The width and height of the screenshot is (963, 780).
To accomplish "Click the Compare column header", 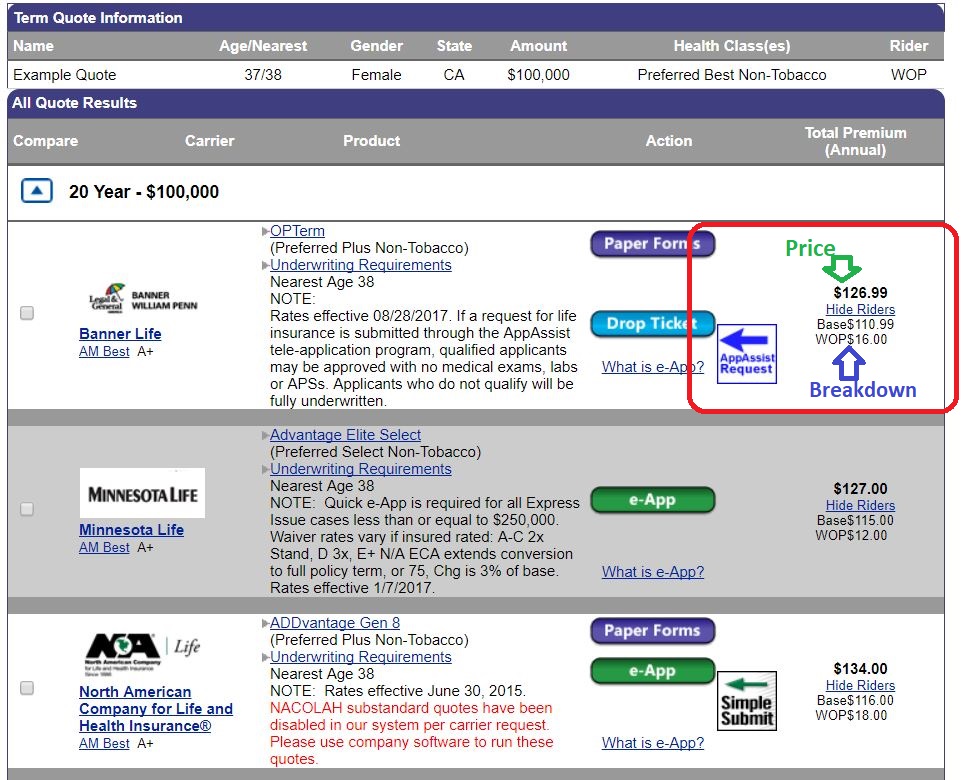I will pos(45,141).
